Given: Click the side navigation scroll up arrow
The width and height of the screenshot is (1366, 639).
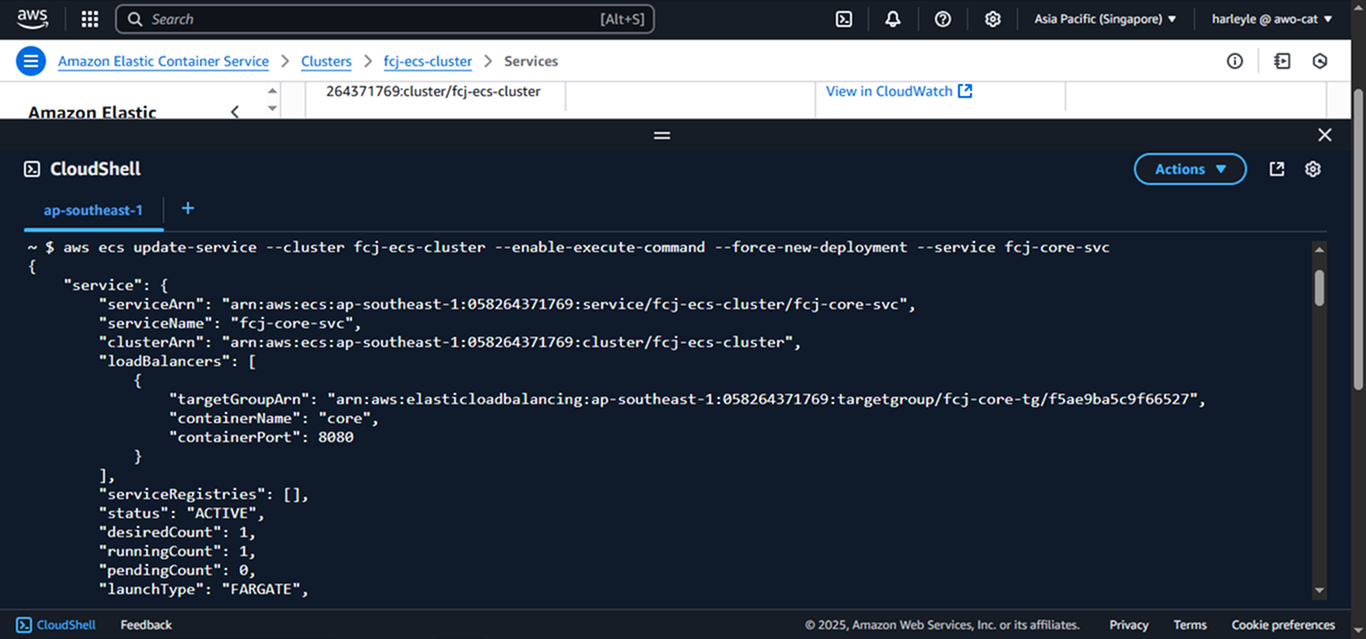Looking at the screenshot, I should pyautogui.click(x=273, y=91).
